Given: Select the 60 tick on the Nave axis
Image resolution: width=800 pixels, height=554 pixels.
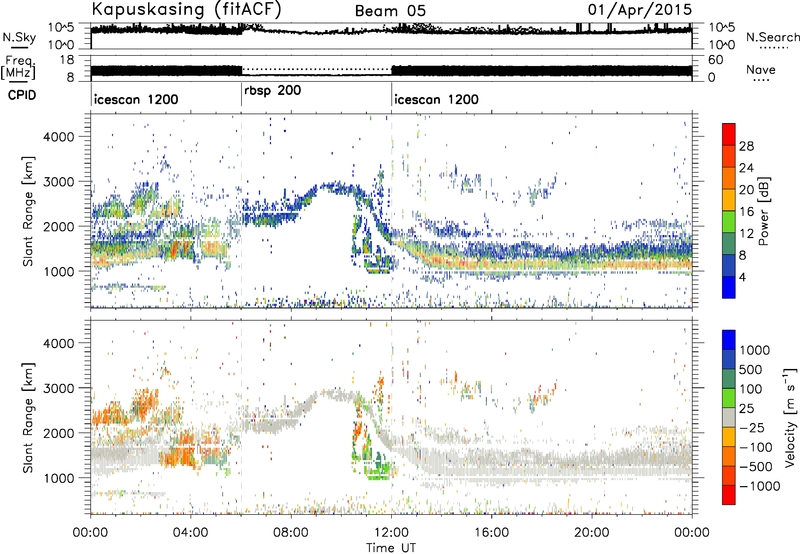Looking at the screenshot, I should [x=716, y=60].
